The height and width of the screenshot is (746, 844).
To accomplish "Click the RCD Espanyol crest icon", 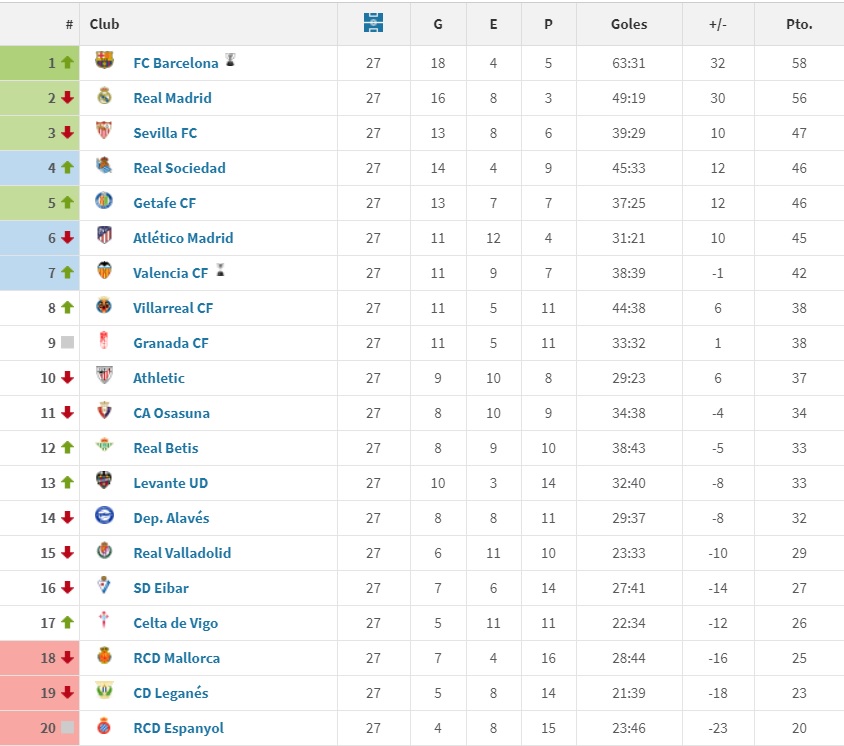I will tap(104, 726).
